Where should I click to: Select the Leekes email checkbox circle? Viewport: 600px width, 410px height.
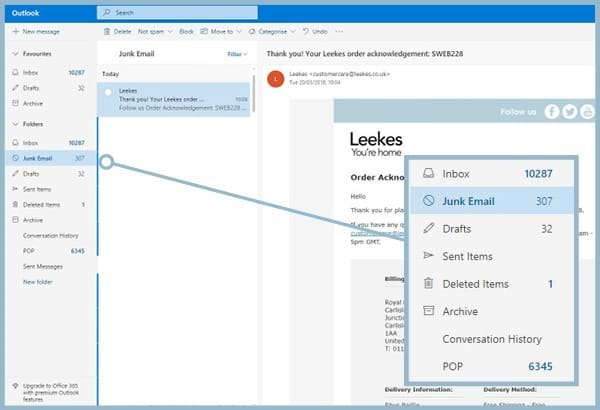coord(108,92)
